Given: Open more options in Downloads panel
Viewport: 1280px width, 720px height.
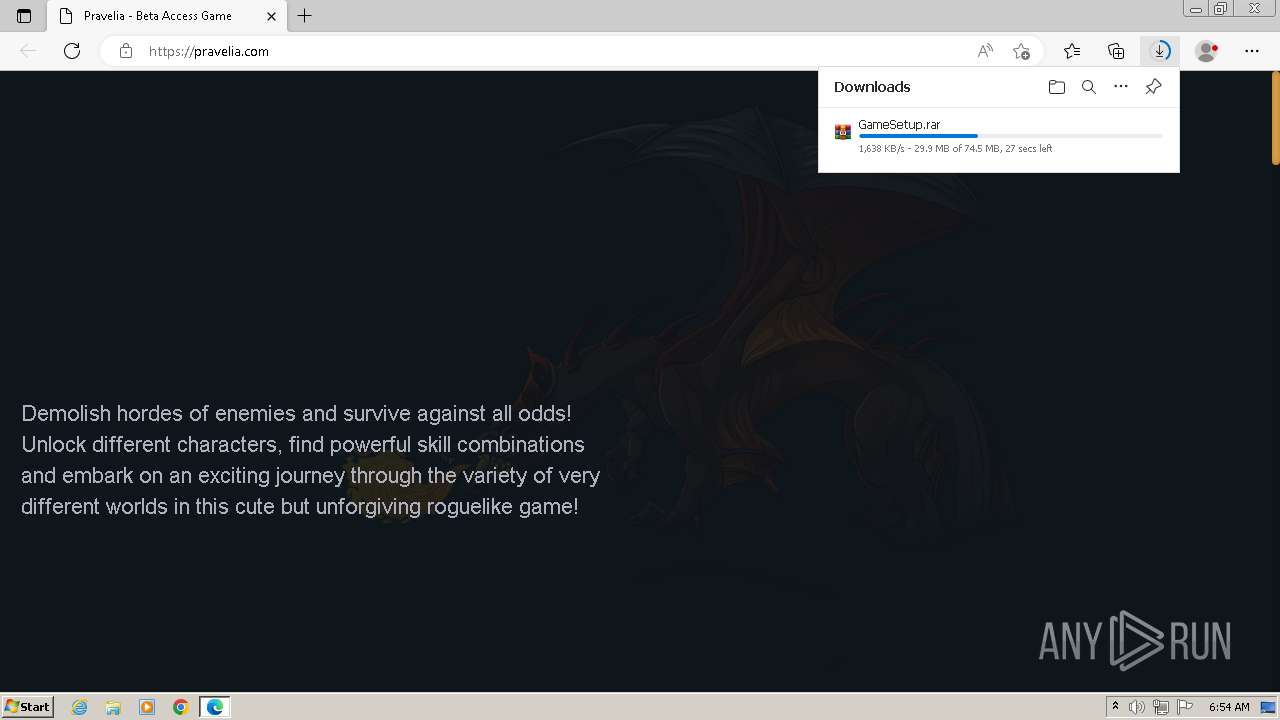Looking at the screenshot, I should click(1121, 87).
